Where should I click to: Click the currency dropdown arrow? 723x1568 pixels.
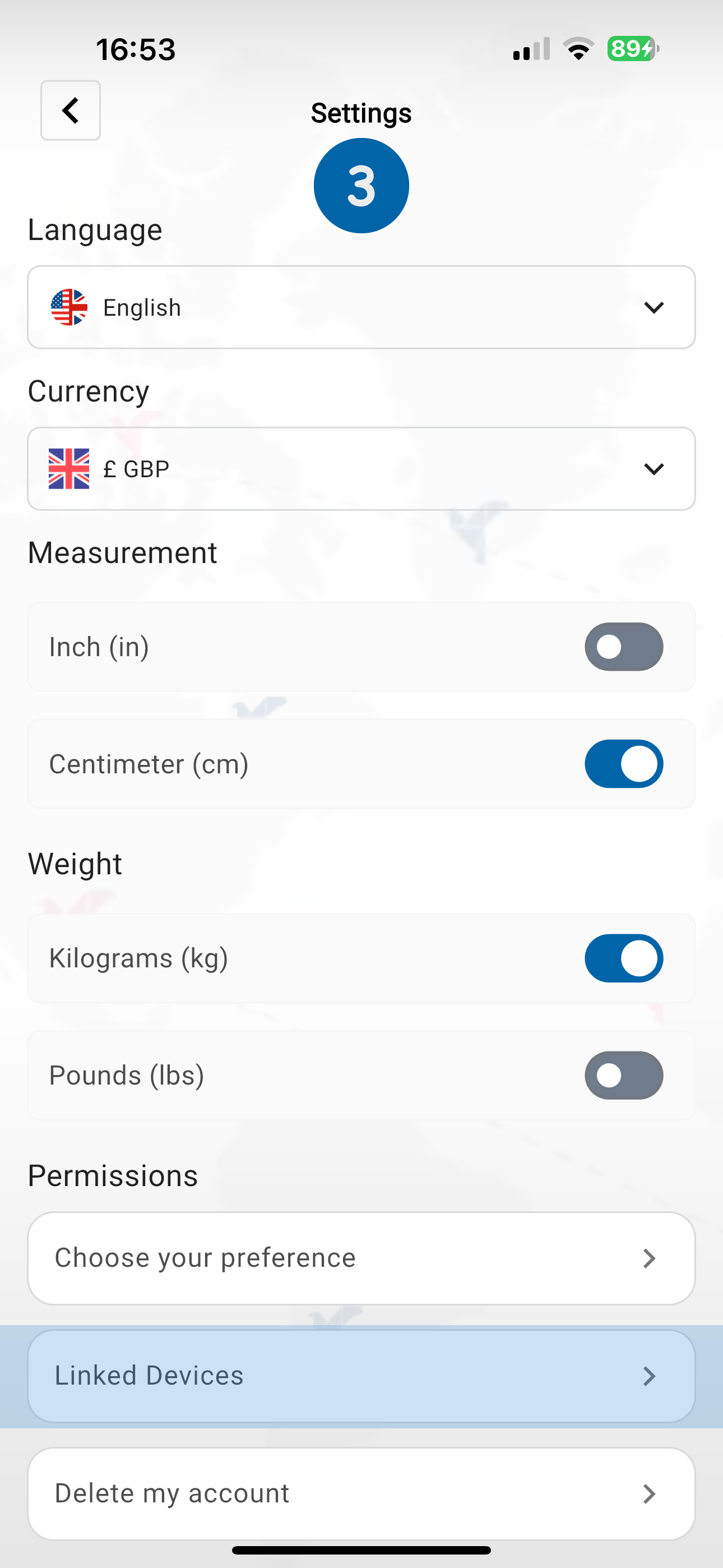click(x=654, y=469)
